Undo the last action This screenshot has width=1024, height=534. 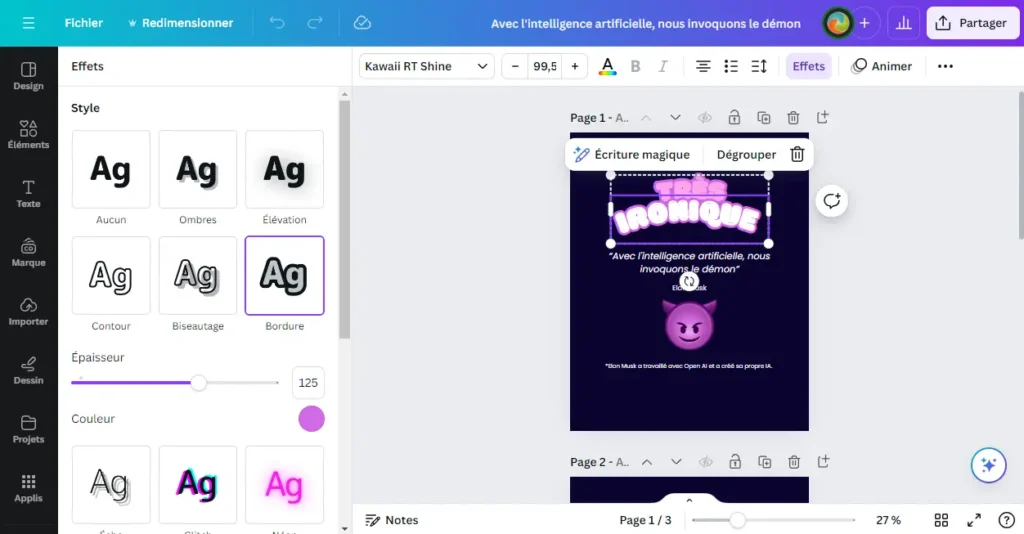[277, 23]
